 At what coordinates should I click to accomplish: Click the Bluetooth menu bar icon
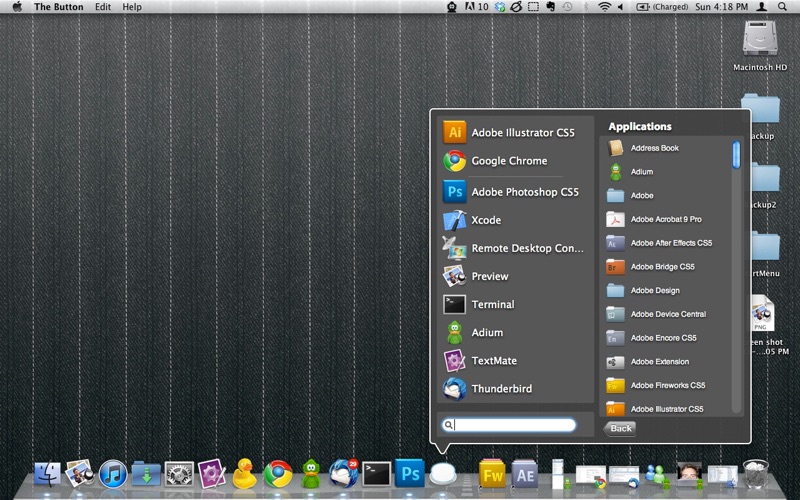click(586, 7)
